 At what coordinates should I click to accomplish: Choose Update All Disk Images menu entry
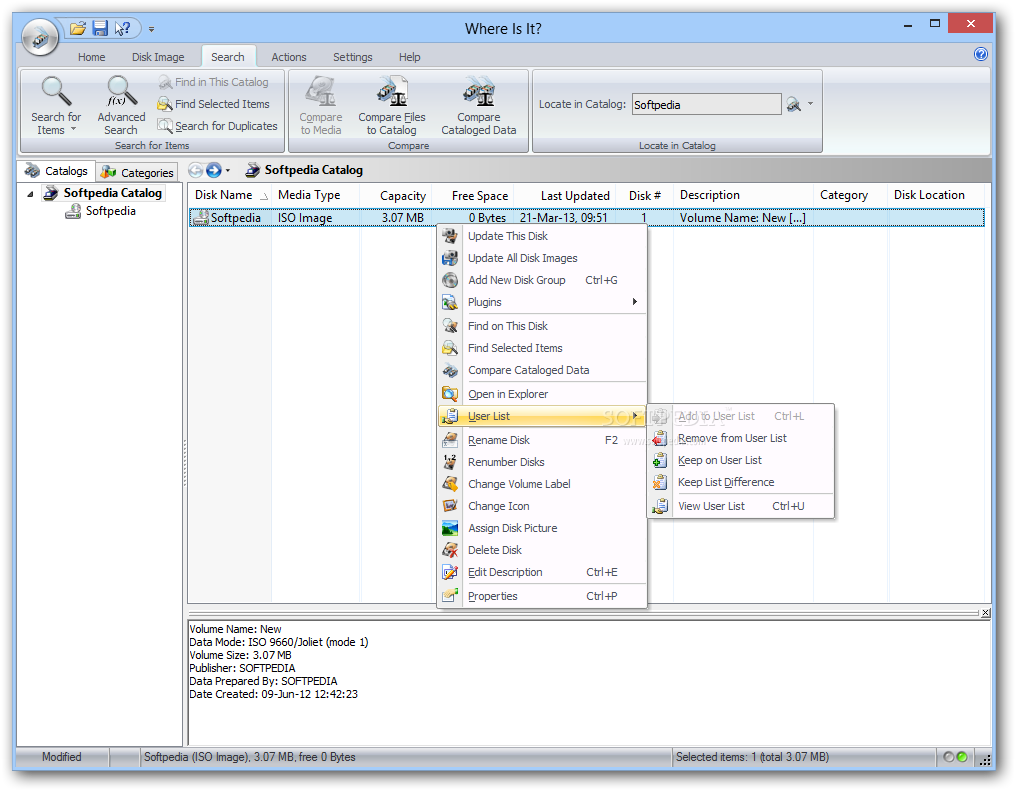542,258
